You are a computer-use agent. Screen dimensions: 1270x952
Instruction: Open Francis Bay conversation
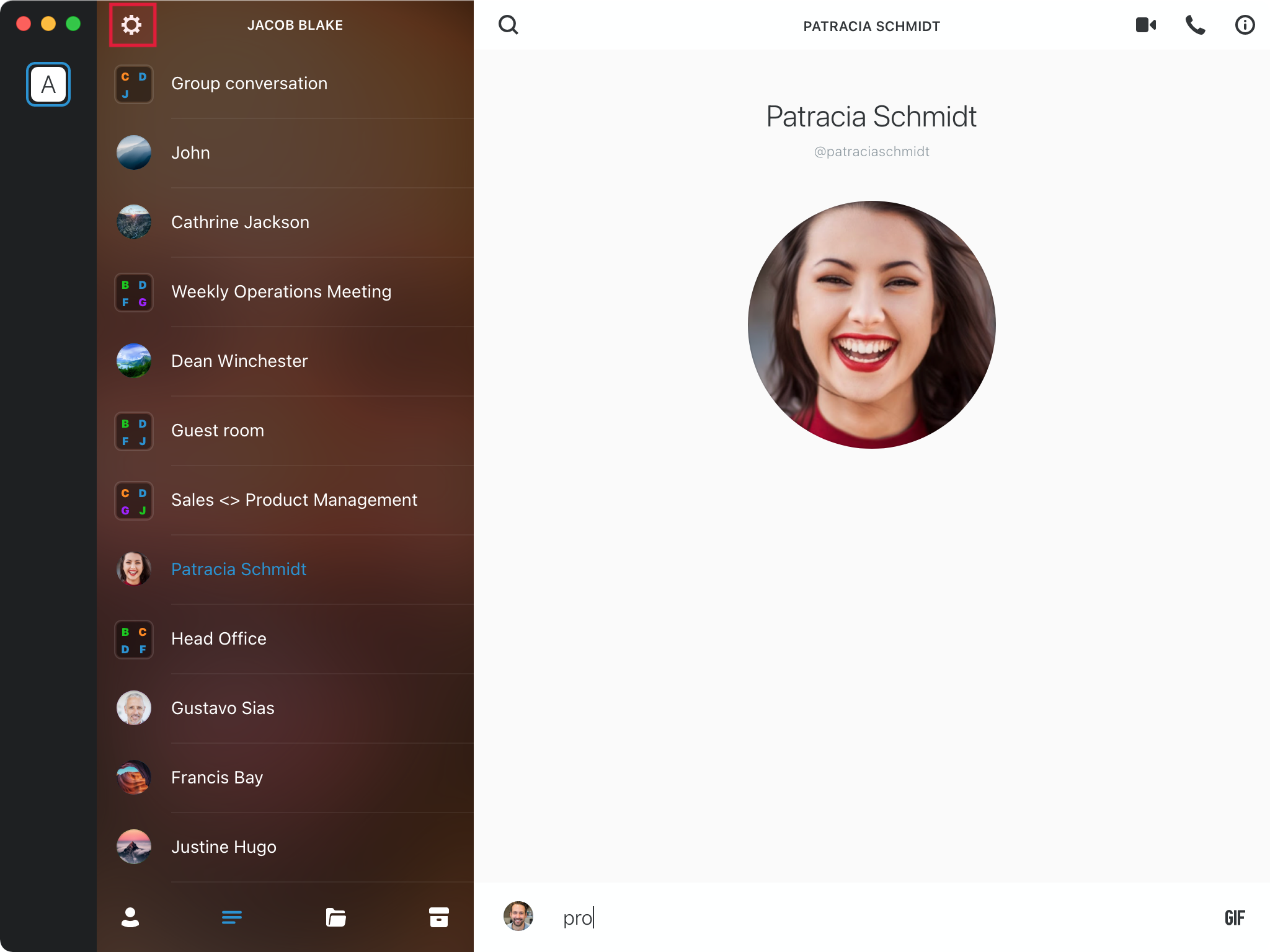coord(285,778)
